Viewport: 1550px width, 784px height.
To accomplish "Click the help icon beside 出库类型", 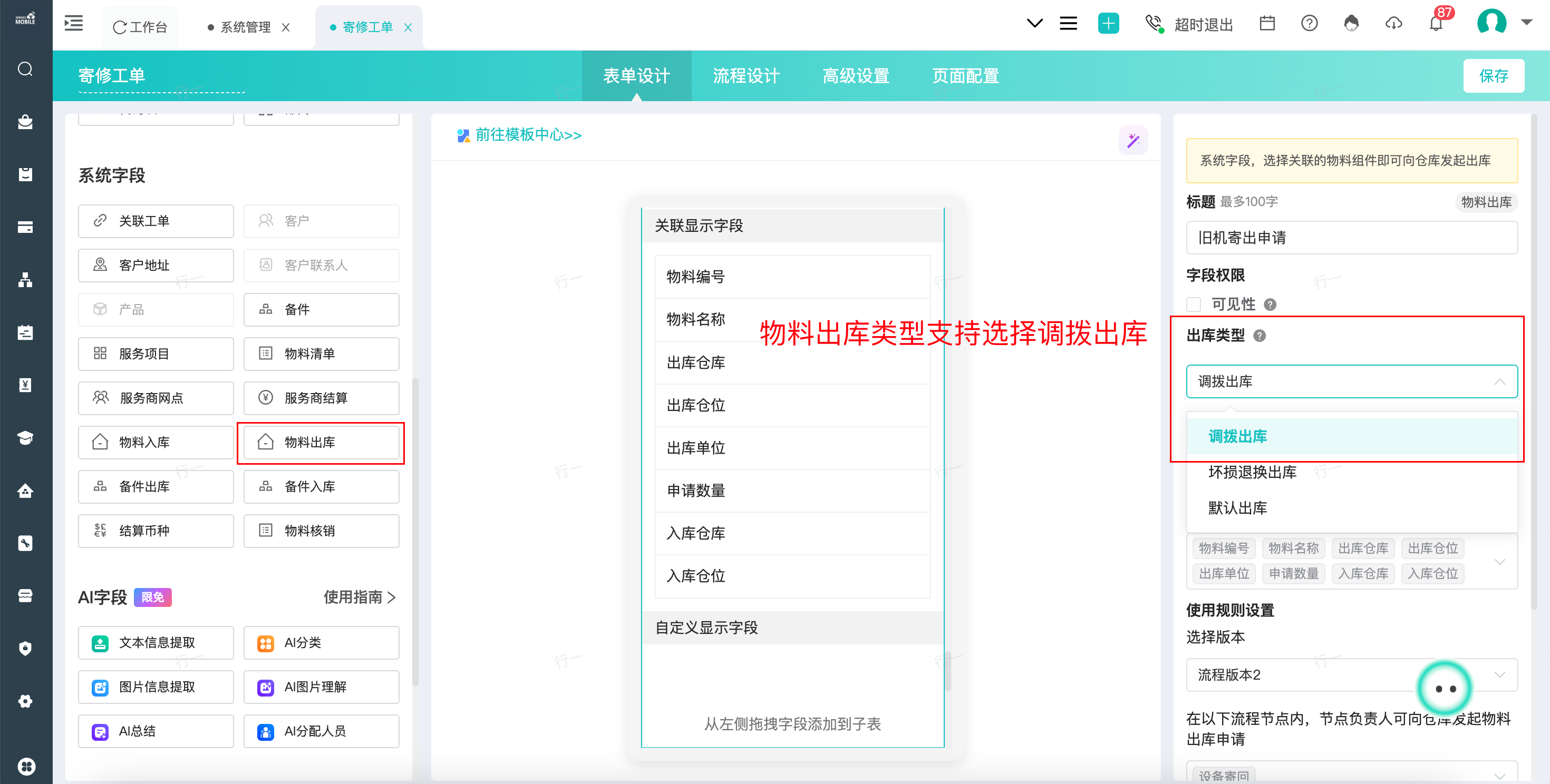I will 1260,336.
